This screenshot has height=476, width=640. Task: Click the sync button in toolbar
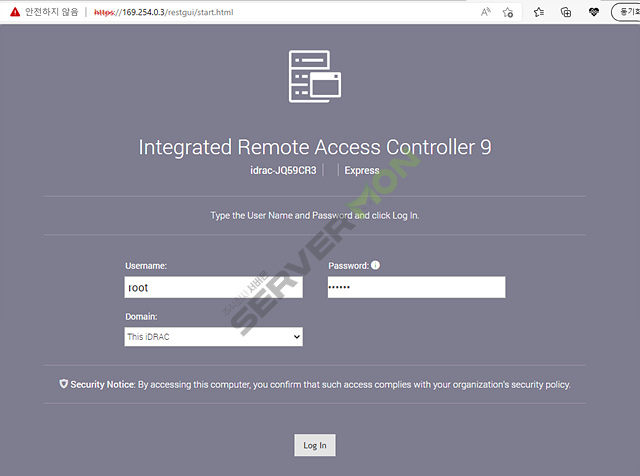pyautogui.click(x=626, y=12)
